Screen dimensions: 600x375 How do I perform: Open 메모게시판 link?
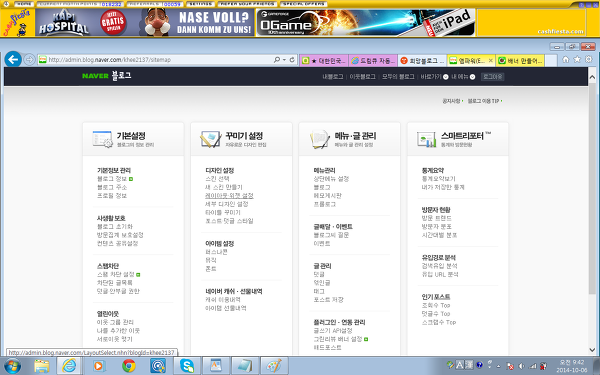pos(328,196)
